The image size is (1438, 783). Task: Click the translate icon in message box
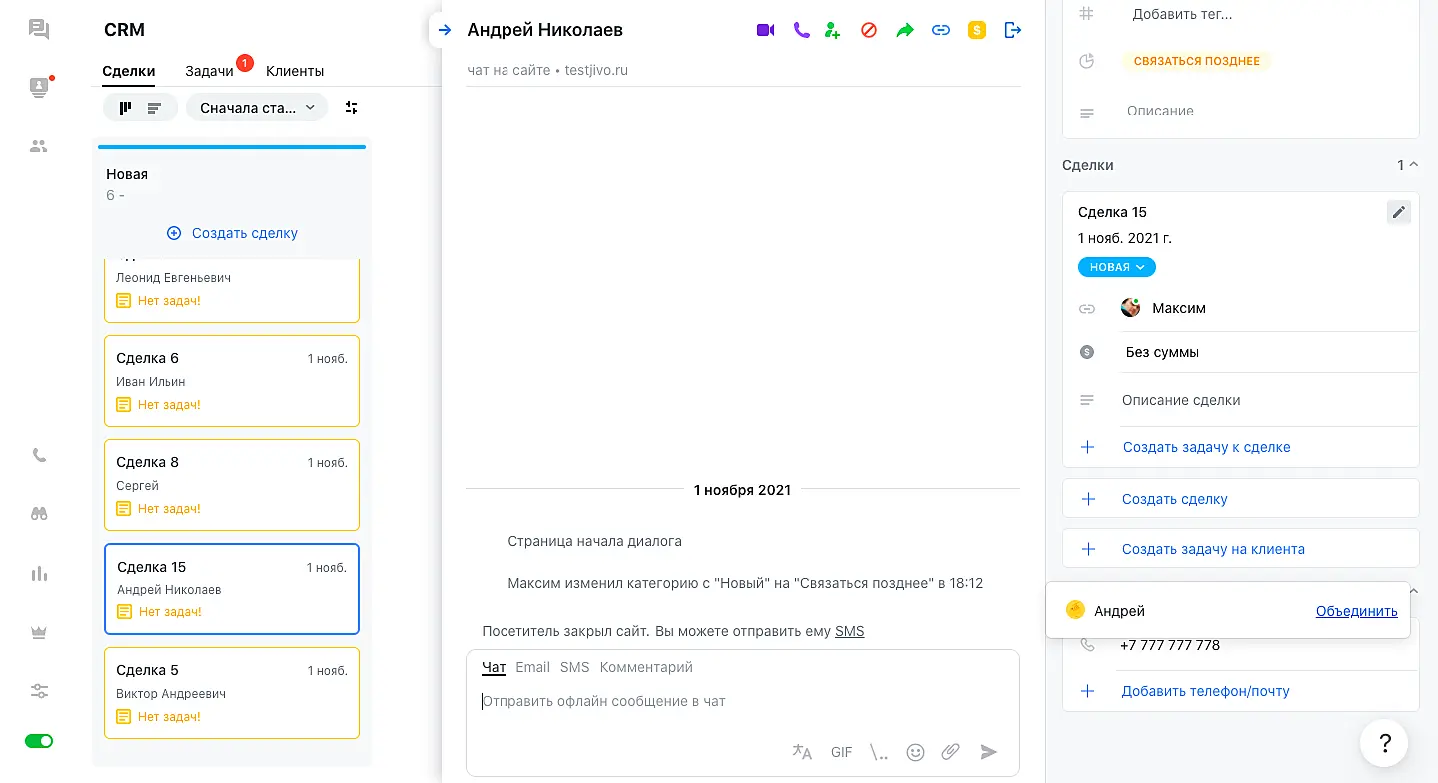[802, 752]
